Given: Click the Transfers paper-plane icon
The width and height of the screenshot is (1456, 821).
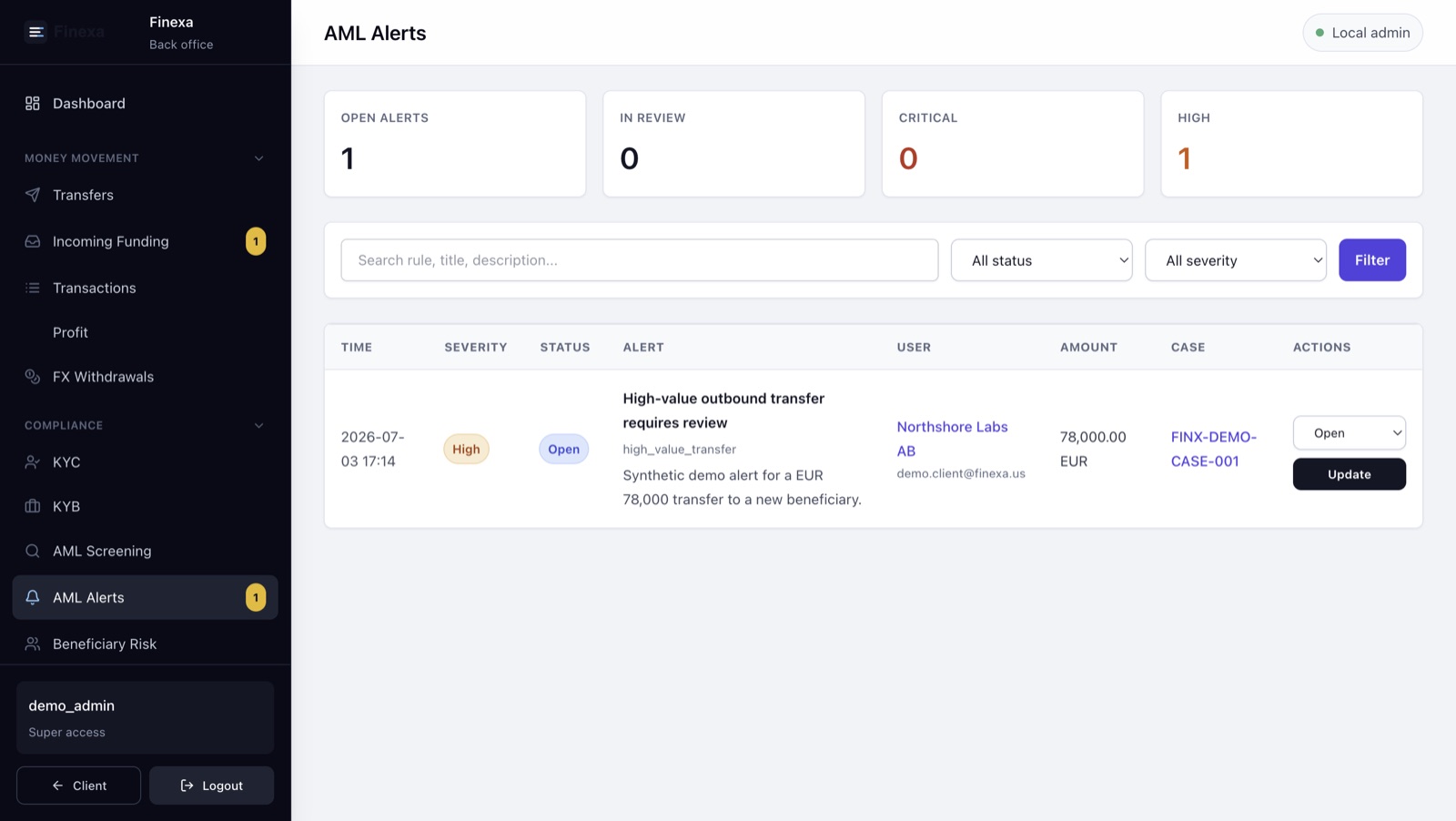Looking at the screenshot, I should point(33,195).
